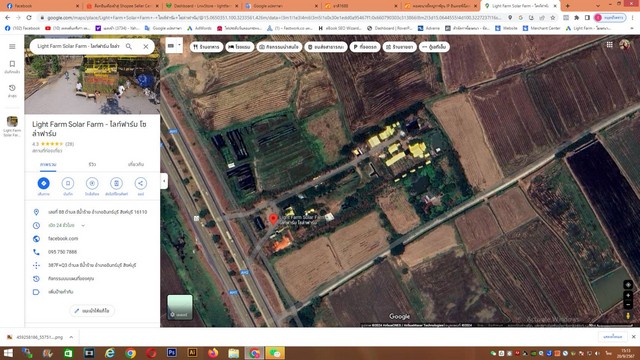Switch to the Shopee Seller browser tab

(121, 6)
